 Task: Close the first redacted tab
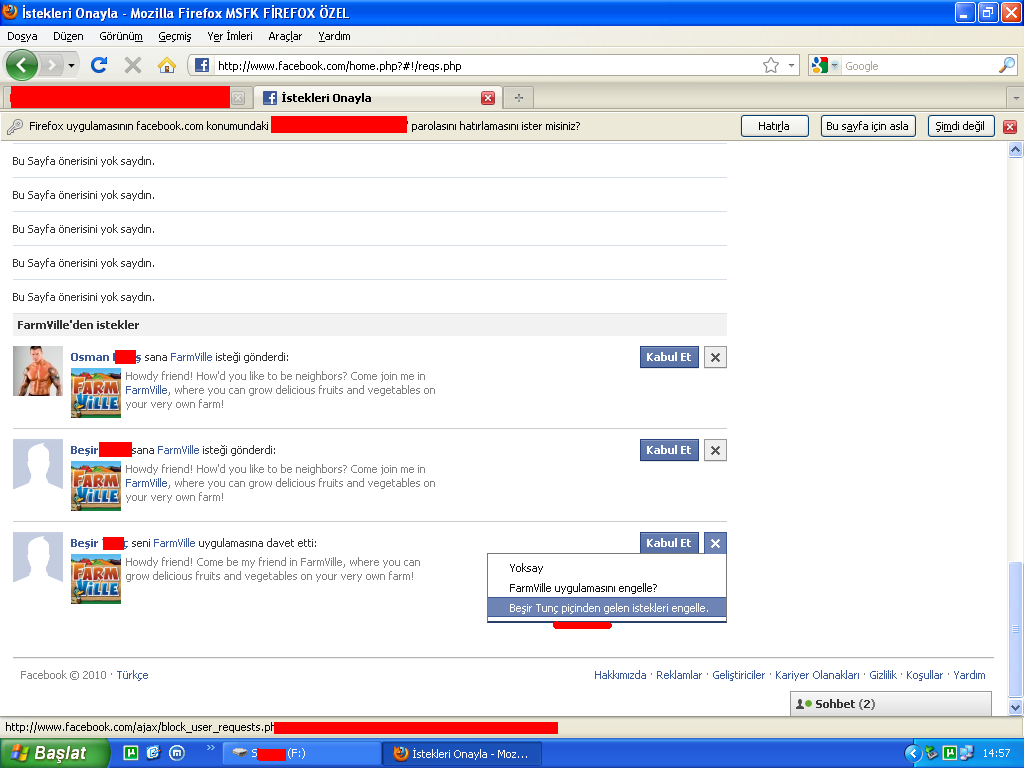[x=238, y=98]
